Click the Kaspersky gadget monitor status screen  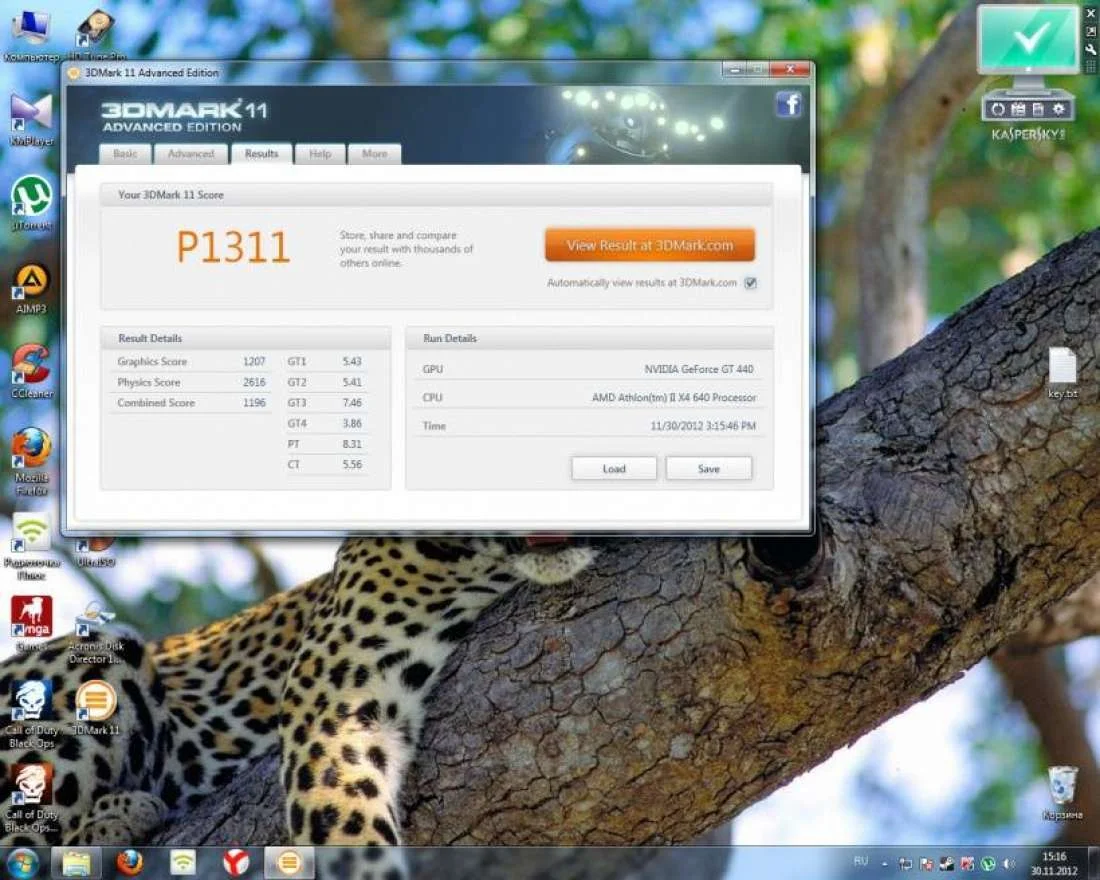[1028, 39]
